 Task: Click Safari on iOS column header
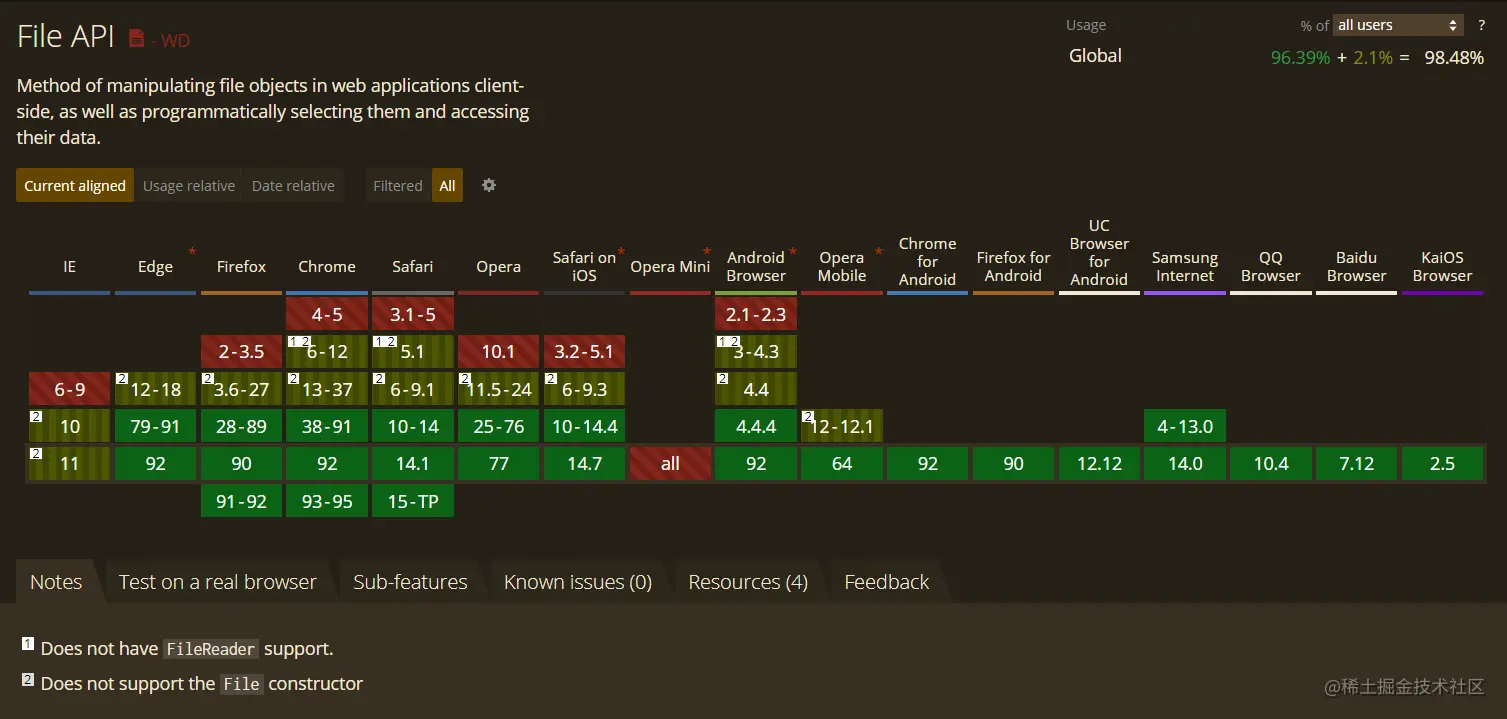[x=584, y=267]
